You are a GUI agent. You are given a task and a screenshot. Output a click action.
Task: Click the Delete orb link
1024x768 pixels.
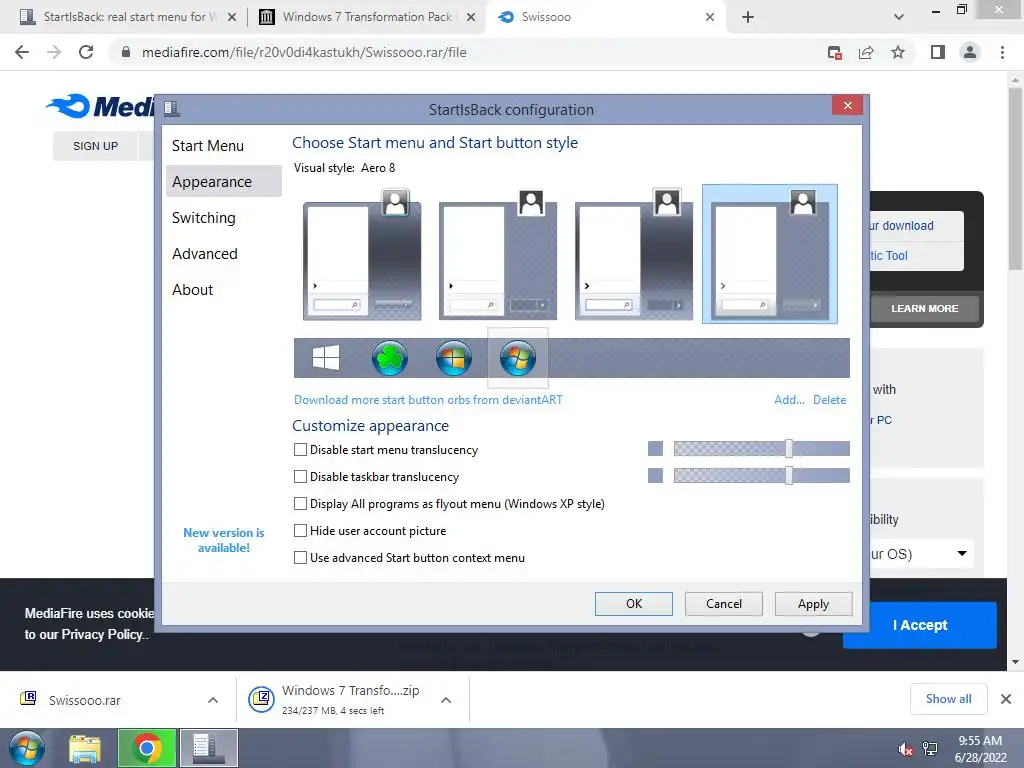[829, 400]
